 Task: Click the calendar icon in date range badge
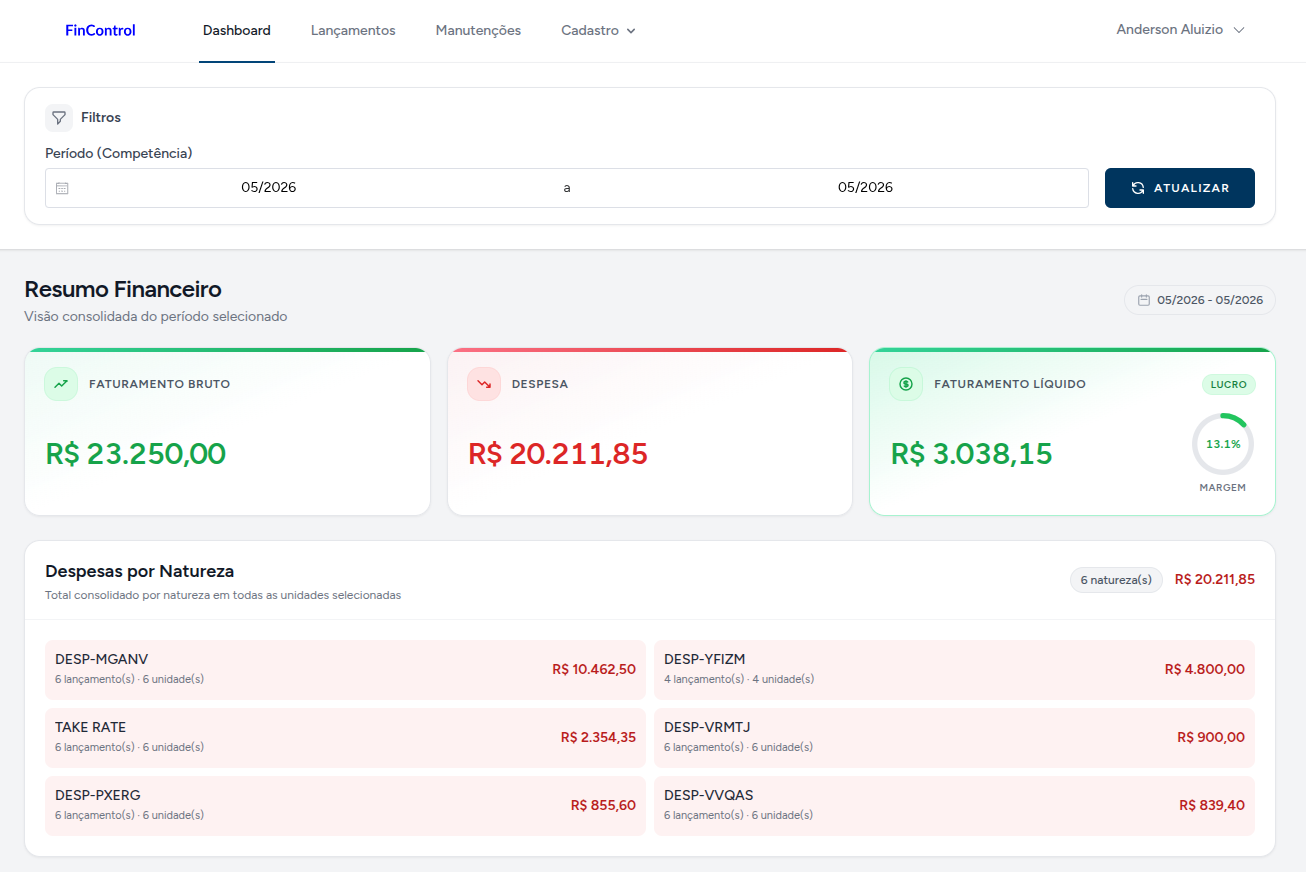[1144, 300]
